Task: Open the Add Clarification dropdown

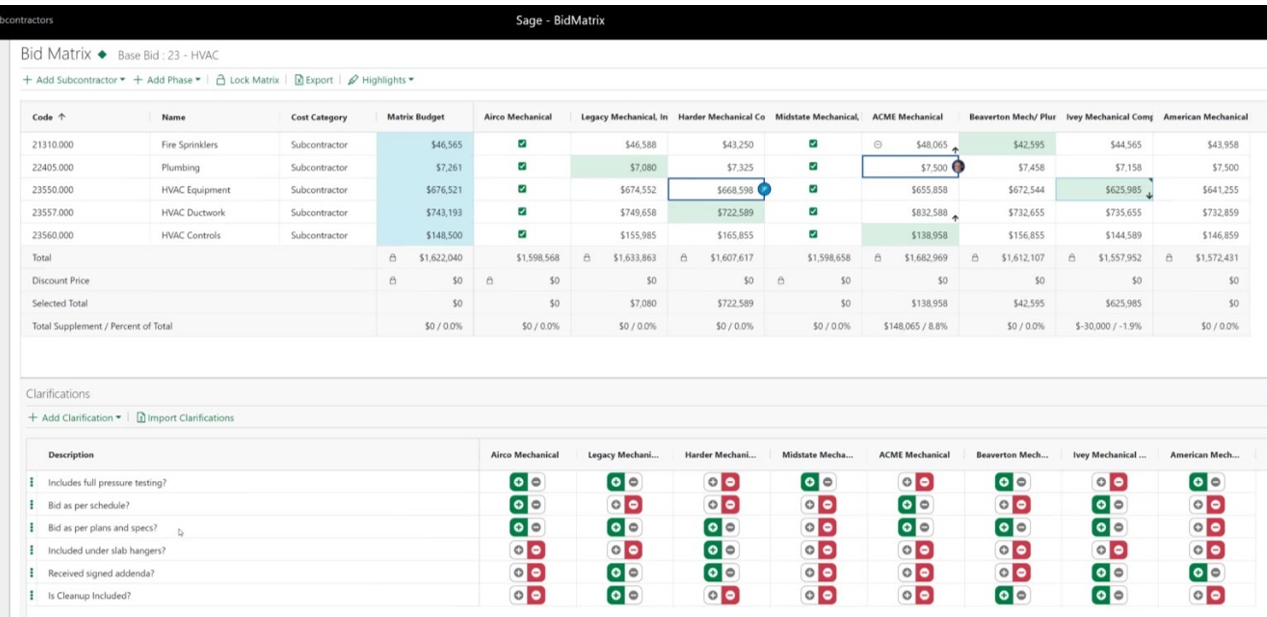Action: (x=75, y=418)
